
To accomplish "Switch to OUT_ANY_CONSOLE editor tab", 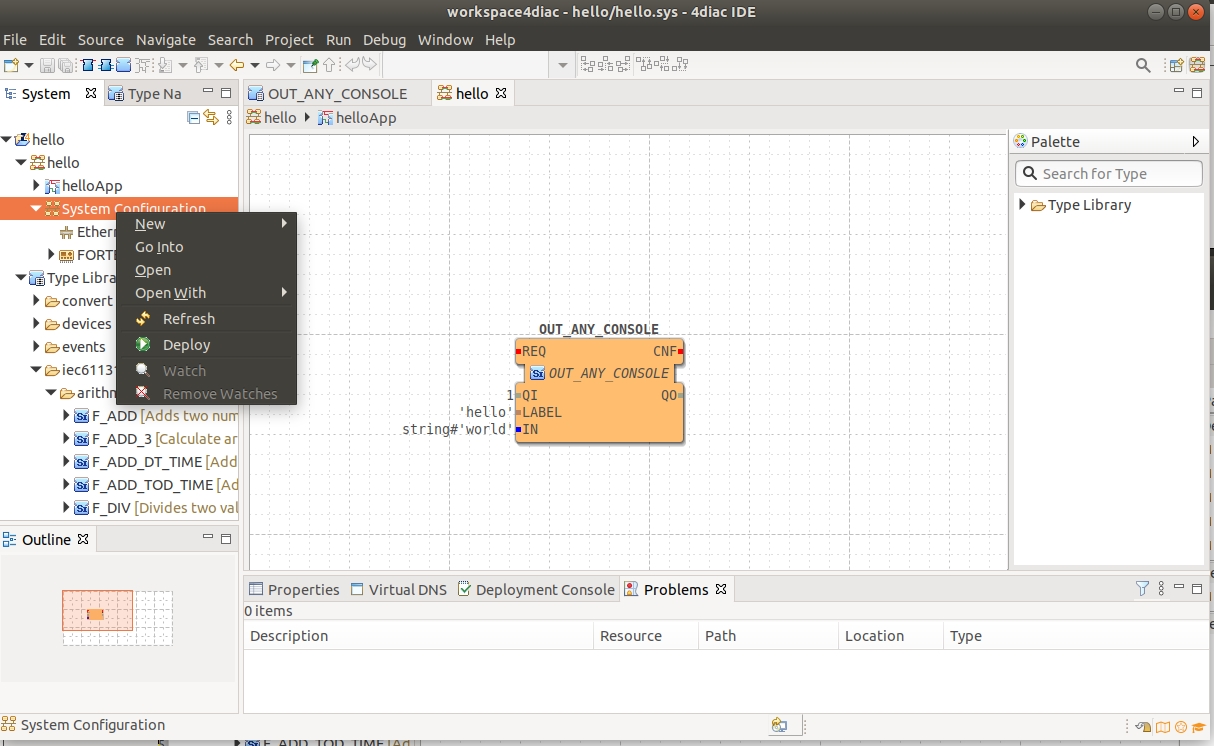I will click(x=328, y=93).
